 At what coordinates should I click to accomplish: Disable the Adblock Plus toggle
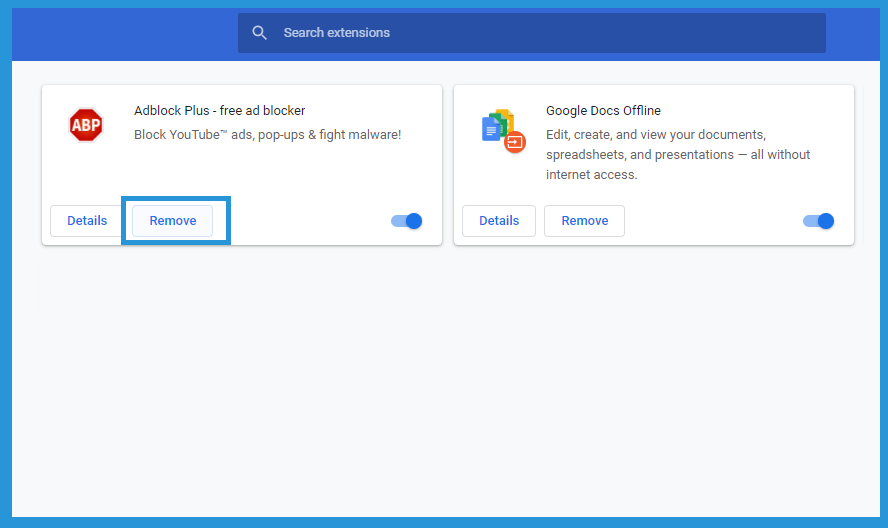(x=407, y=220)
